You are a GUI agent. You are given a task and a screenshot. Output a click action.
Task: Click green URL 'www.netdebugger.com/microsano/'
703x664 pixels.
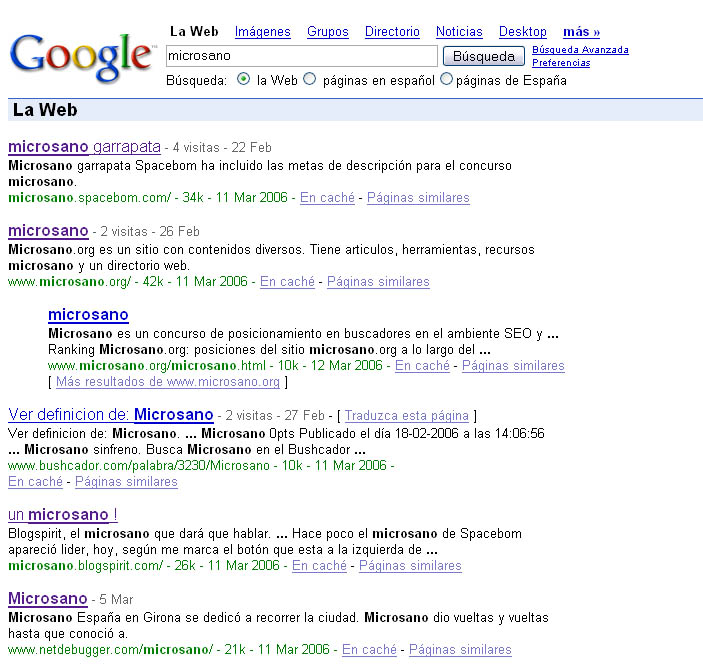click(x=111, y=650)
